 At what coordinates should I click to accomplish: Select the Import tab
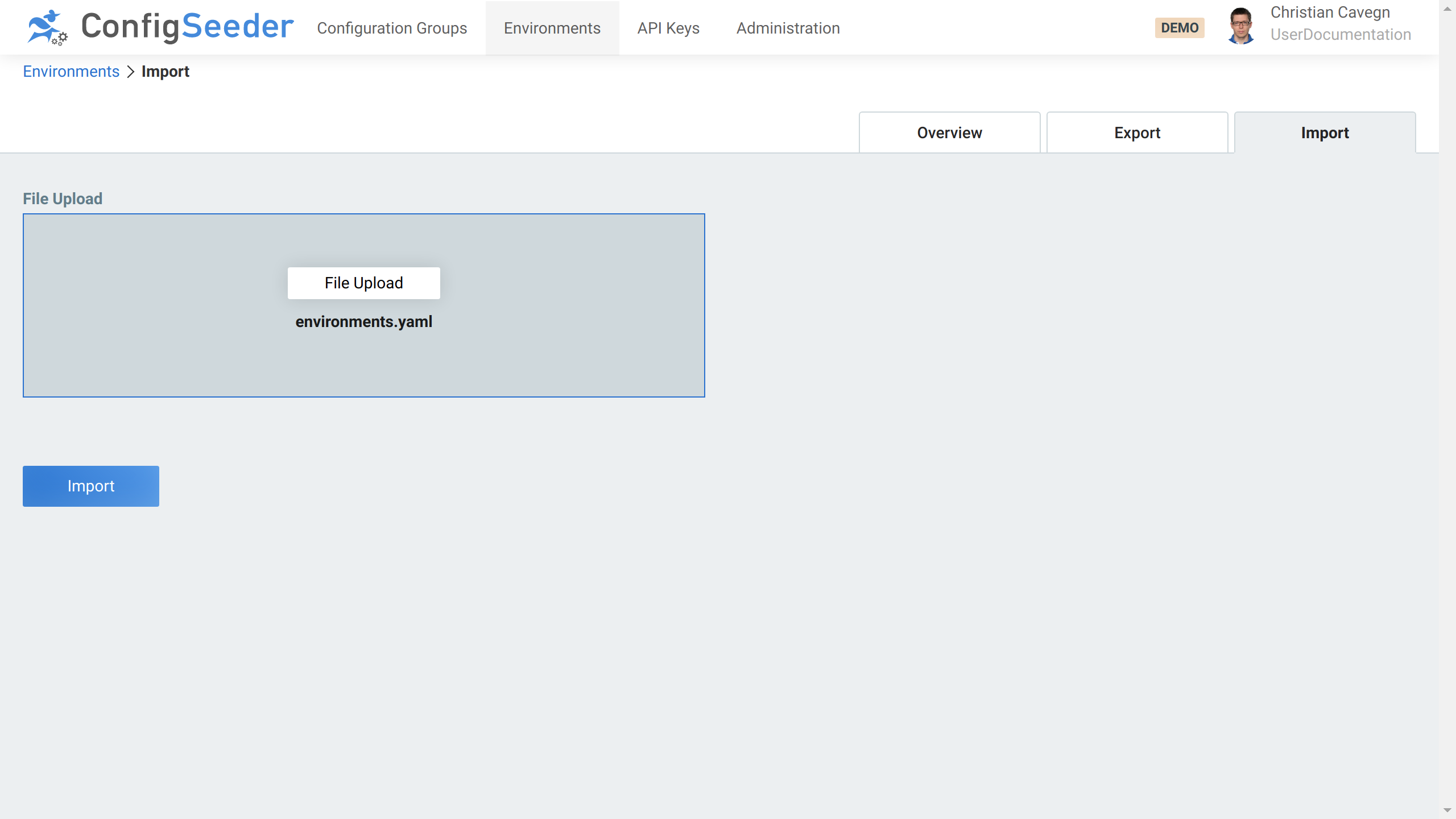(1325, 133)
